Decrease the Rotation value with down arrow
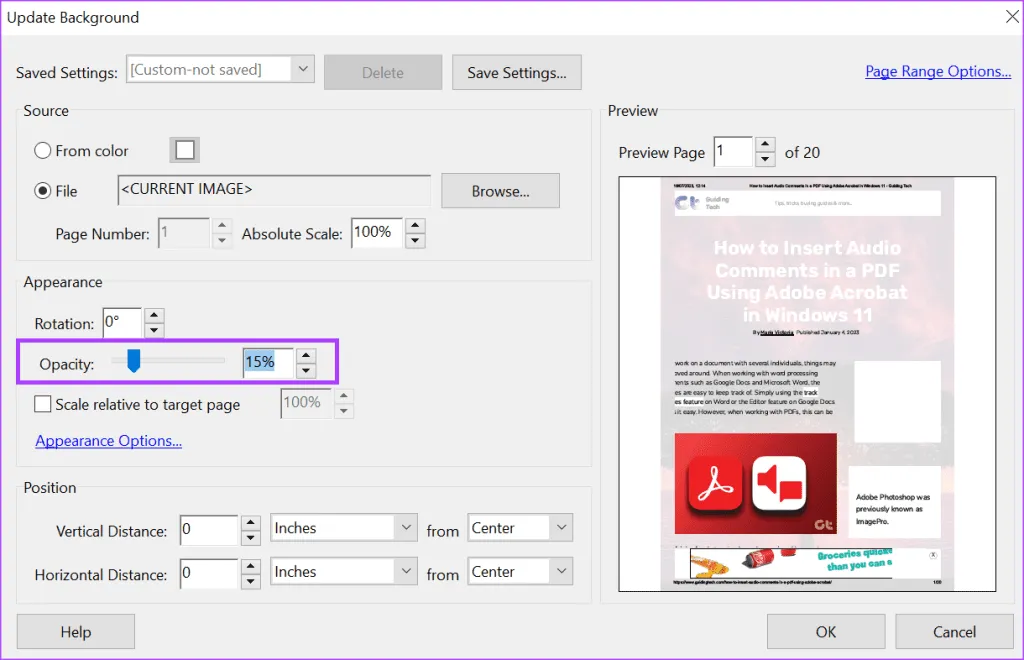1024x660 pixels. 153,331
